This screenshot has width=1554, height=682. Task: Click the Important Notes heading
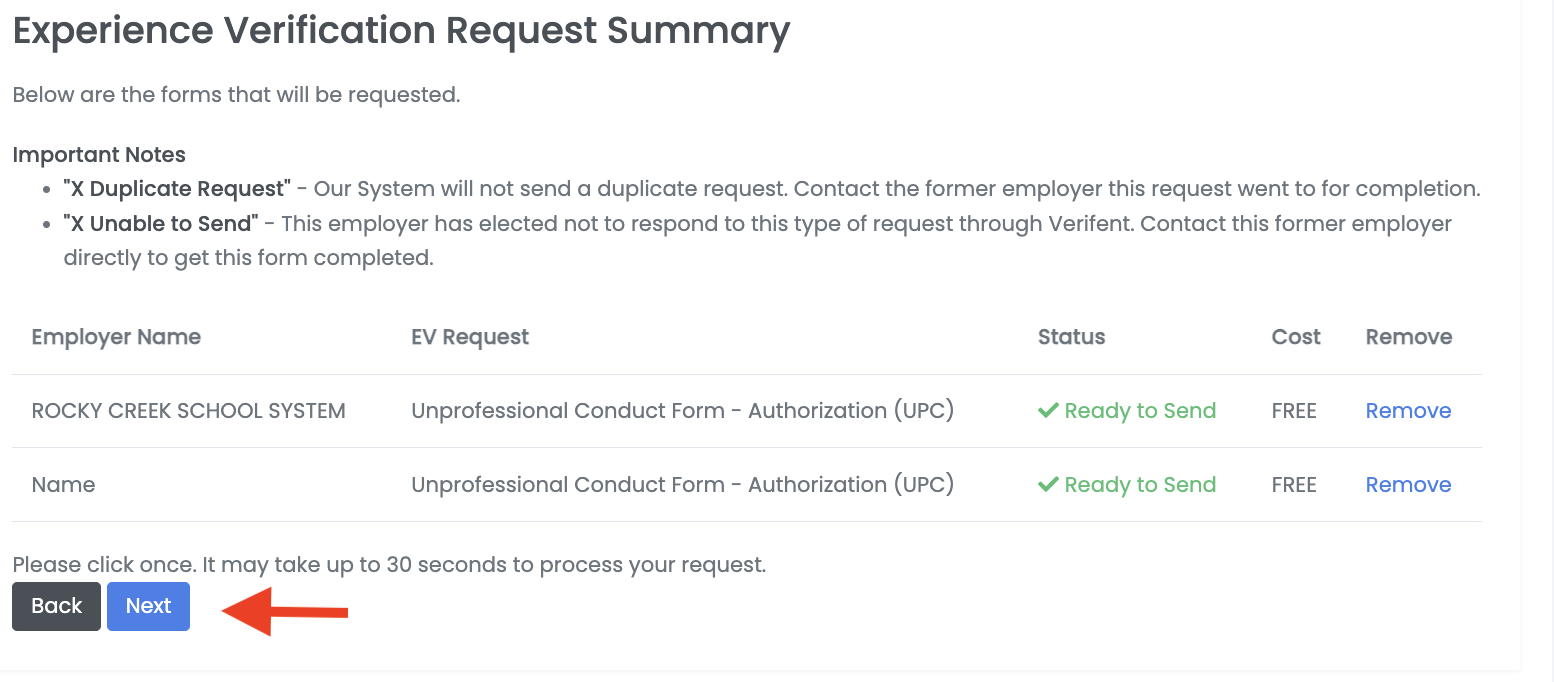click(99, 154)
